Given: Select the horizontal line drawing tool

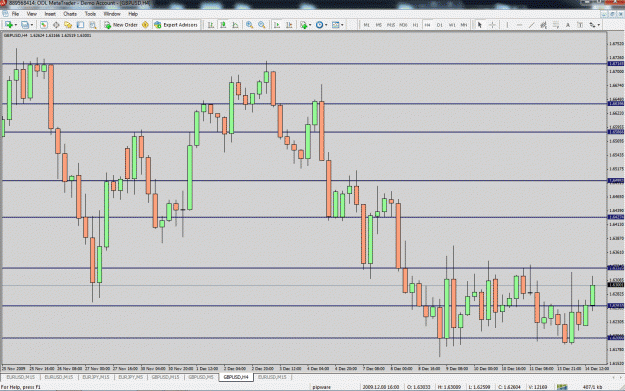Looking at the screenshot, I should pos(519,25).
